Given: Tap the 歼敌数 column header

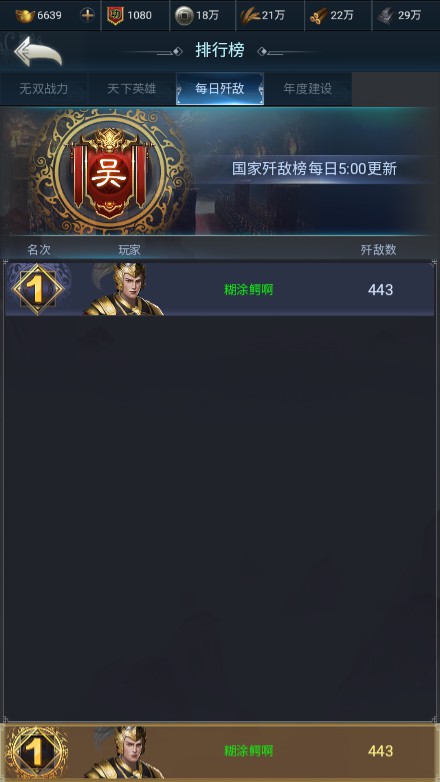Looking at the screenshot, I should tap(378, 250).
